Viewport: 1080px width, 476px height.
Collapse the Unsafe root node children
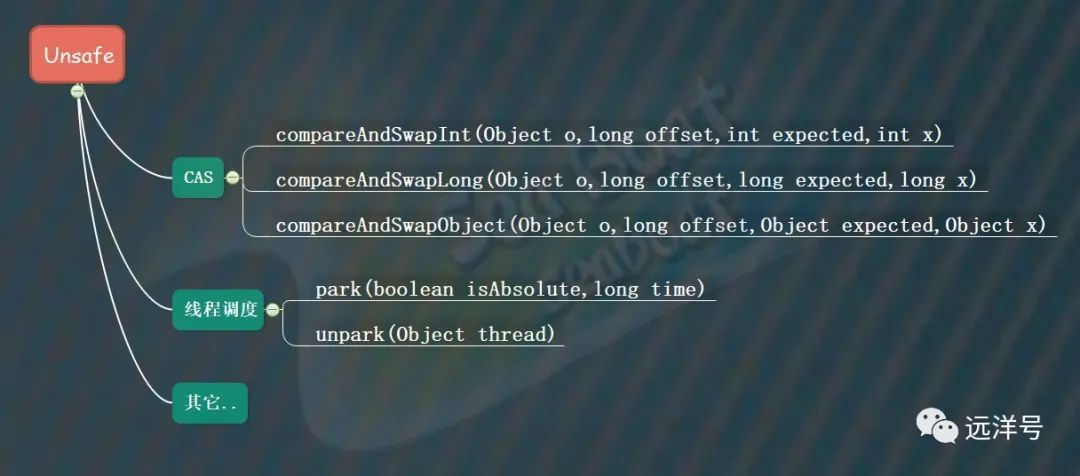pos(77,91)
